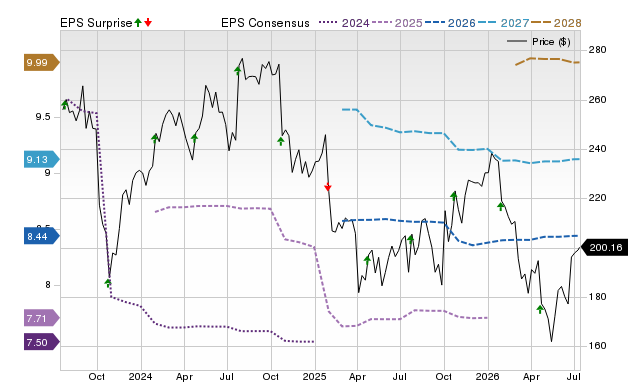The width and height of the screenshot is (640, 382).
Task: Click the 200.16 current price tag
Action: coord(604,247)
